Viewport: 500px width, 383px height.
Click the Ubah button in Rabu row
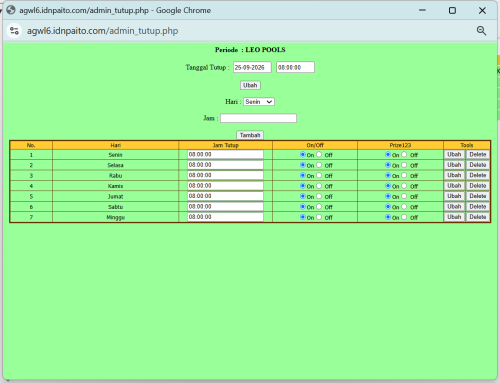(454, 175)
